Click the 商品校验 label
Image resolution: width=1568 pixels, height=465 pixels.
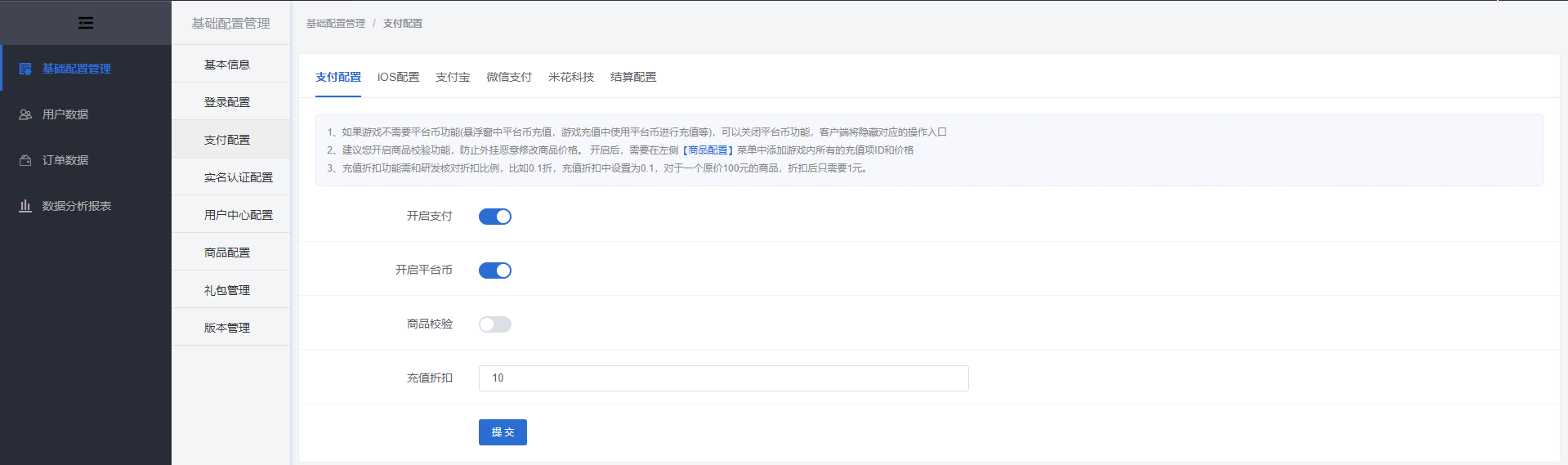coord(430,324)
